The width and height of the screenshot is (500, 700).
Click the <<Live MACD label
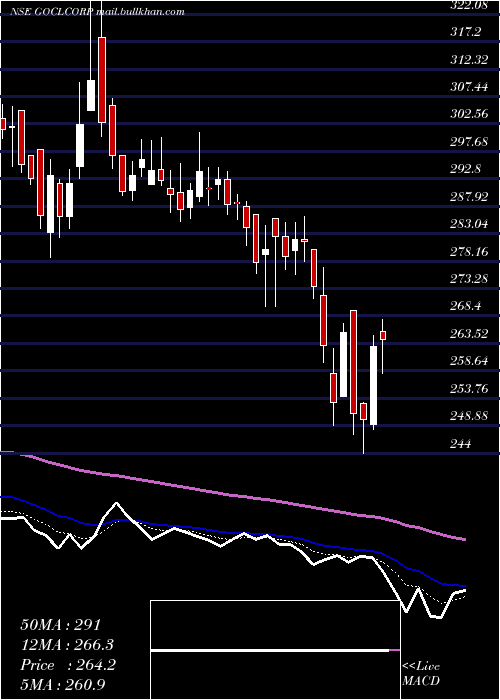pyautogui.click(x=421, y=674)
